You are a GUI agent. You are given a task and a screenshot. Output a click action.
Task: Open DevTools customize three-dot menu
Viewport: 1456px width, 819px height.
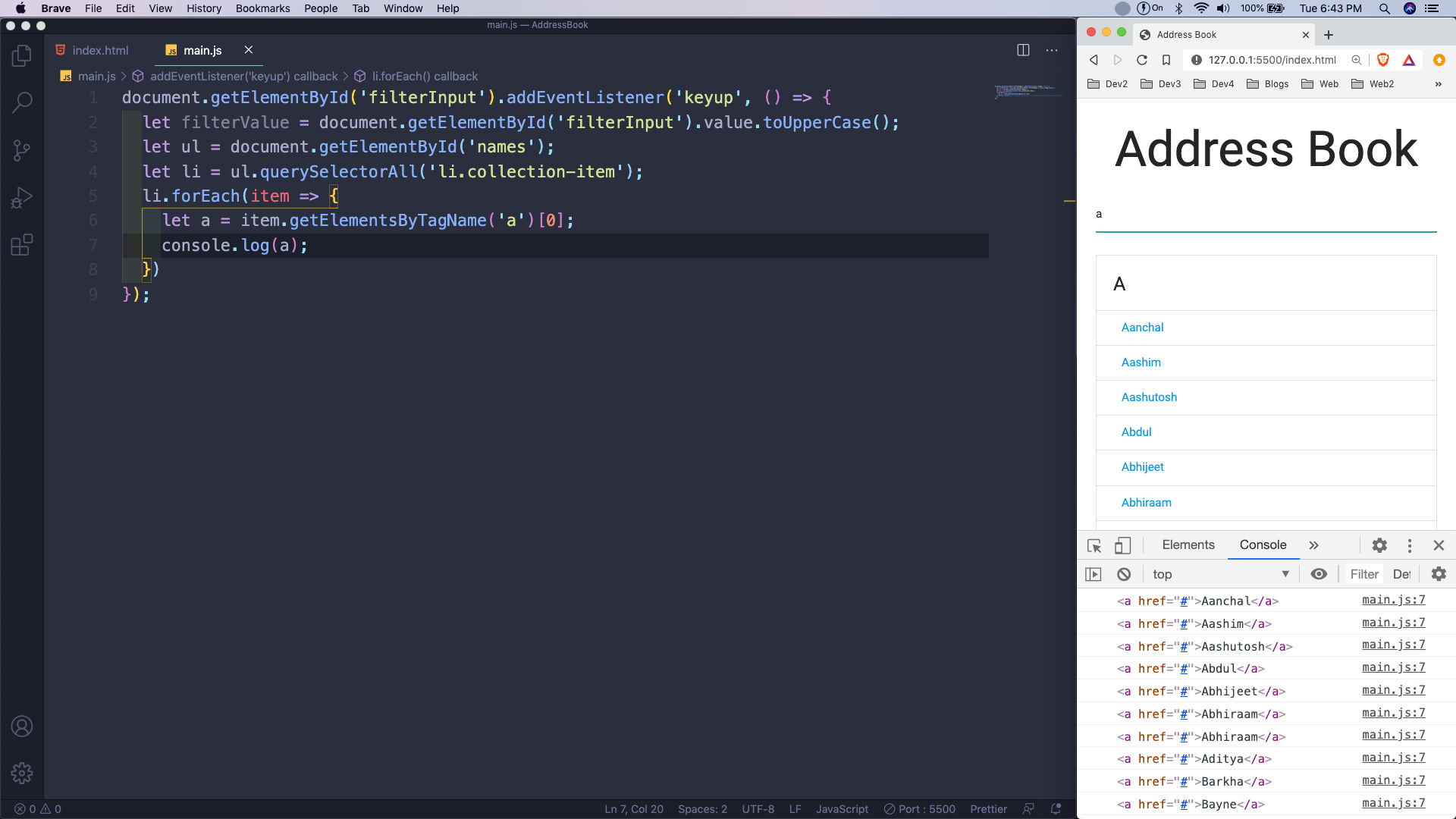point(1410,545)
